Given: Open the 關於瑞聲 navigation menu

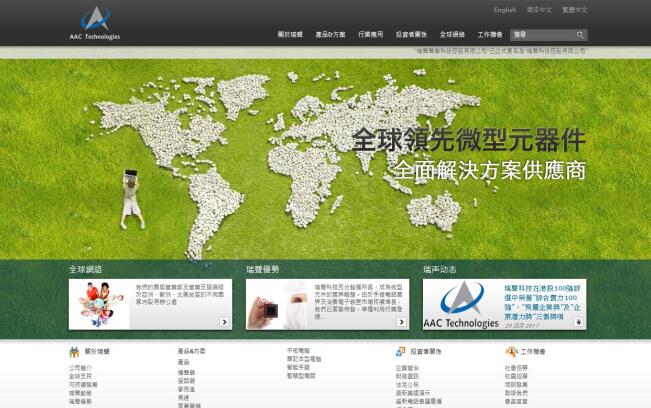Looking at the screenshot, I should 290,35.
